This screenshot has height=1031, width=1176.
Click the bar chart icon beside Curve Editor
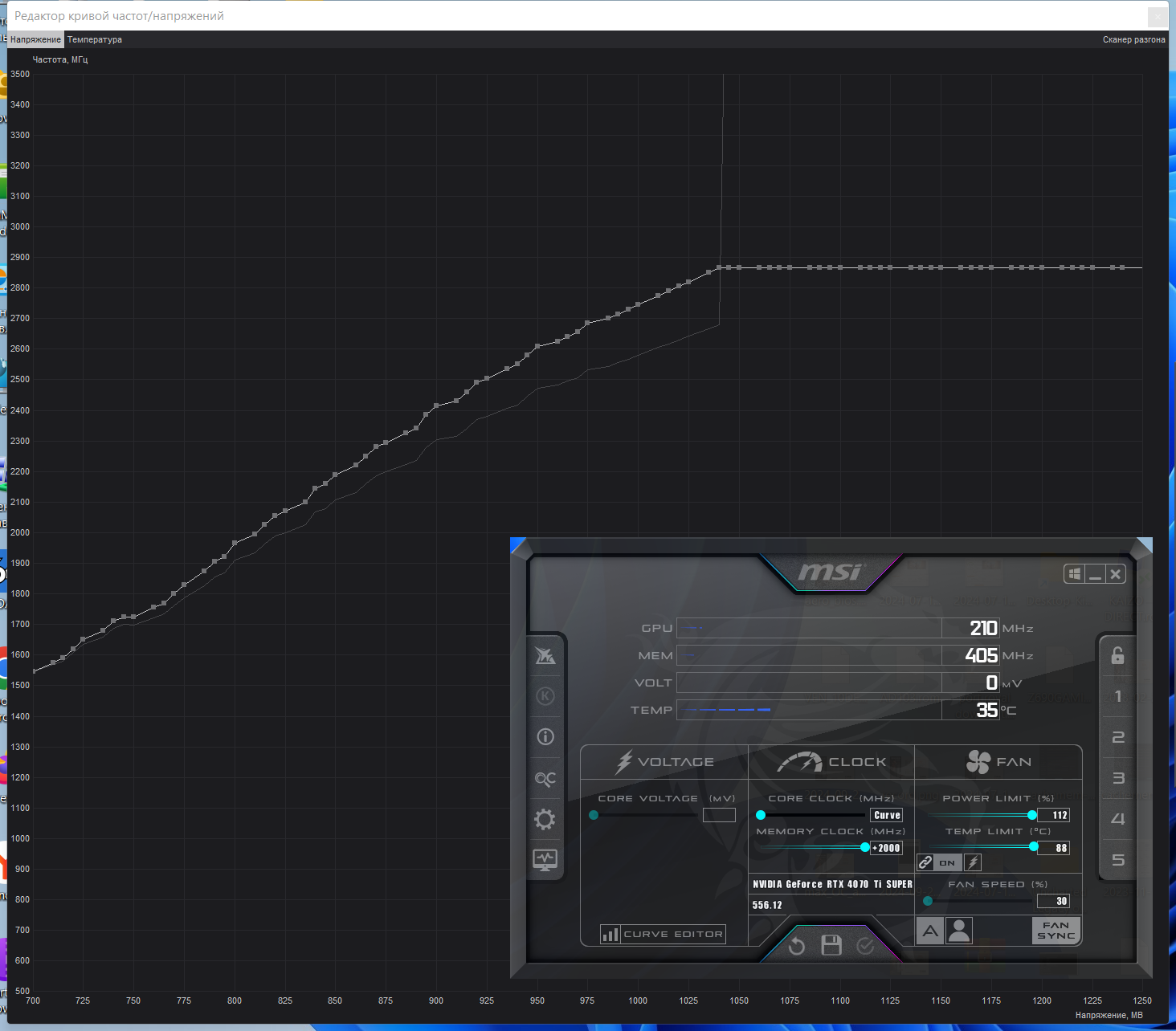coord(610,934)
